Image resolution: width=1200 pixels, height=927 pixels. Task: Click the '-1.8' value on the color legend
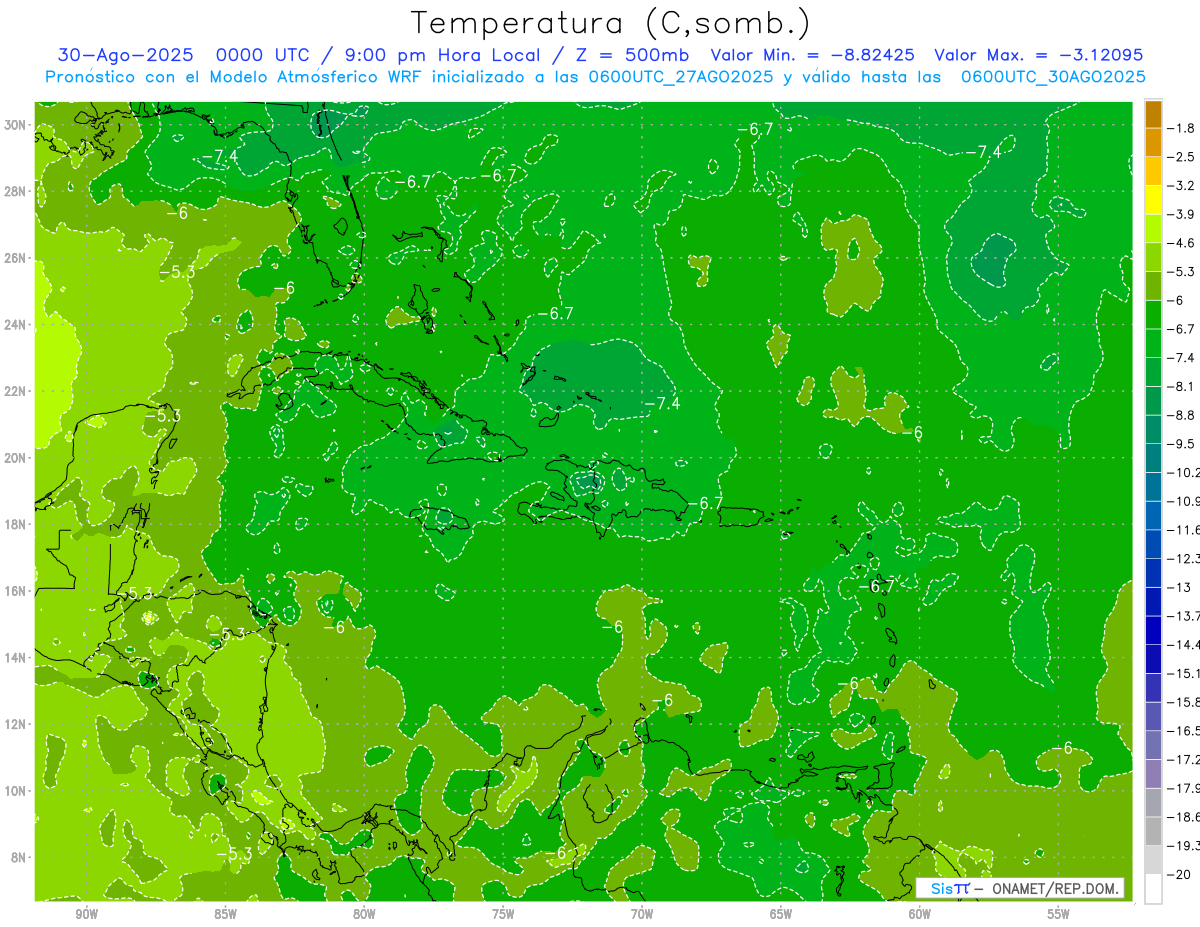1182,128
